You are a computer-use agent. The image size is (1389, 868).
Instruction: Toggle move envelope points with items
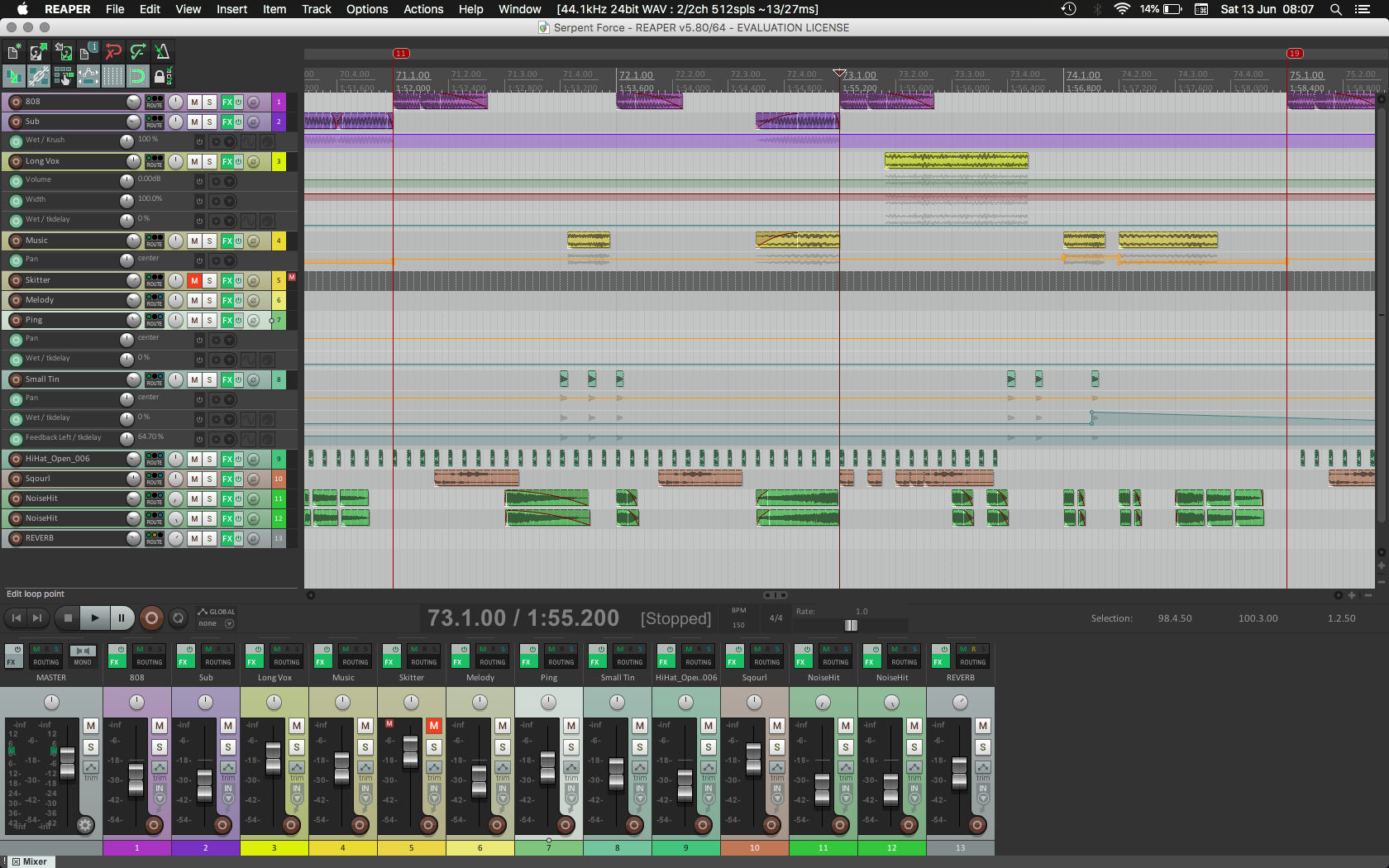[x=88, y=77]
